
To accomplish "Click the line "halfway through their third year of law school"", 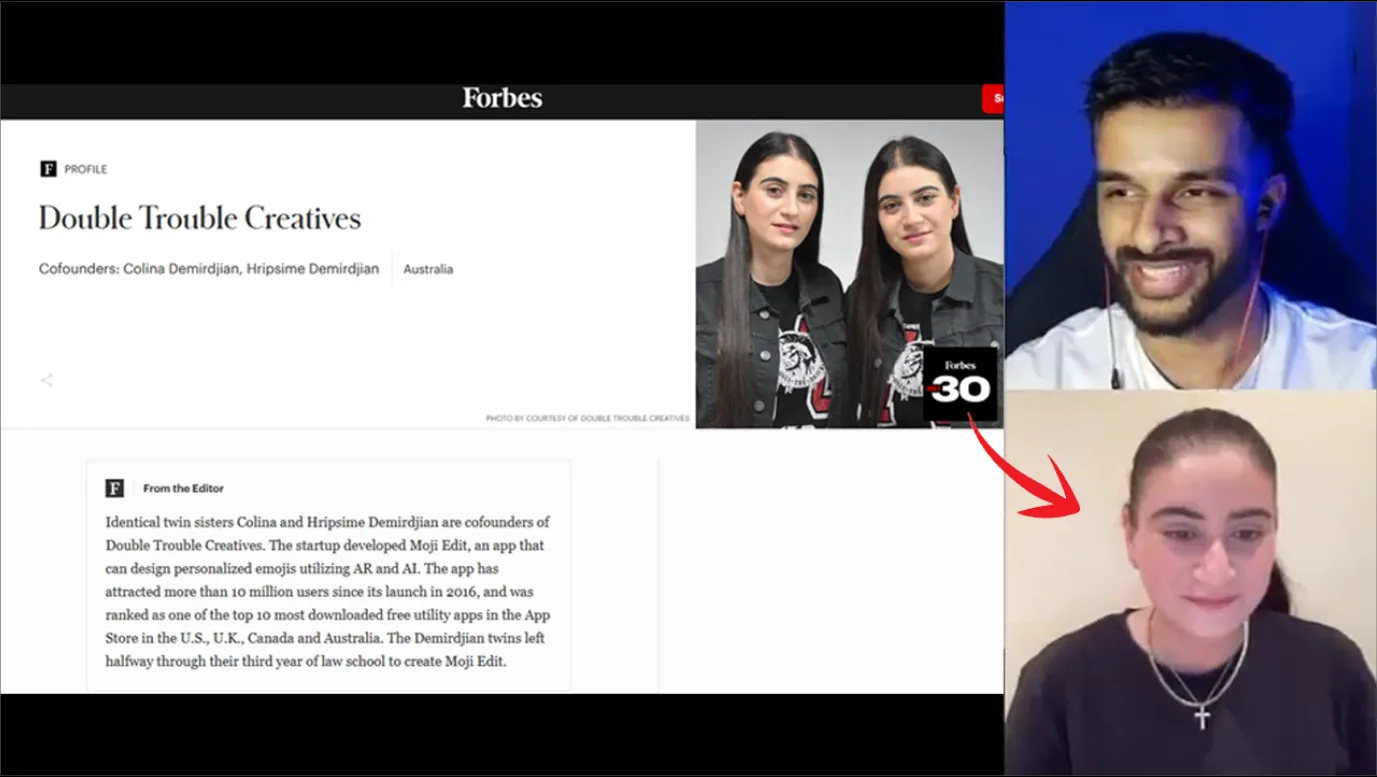I will [x=306, y=661].
